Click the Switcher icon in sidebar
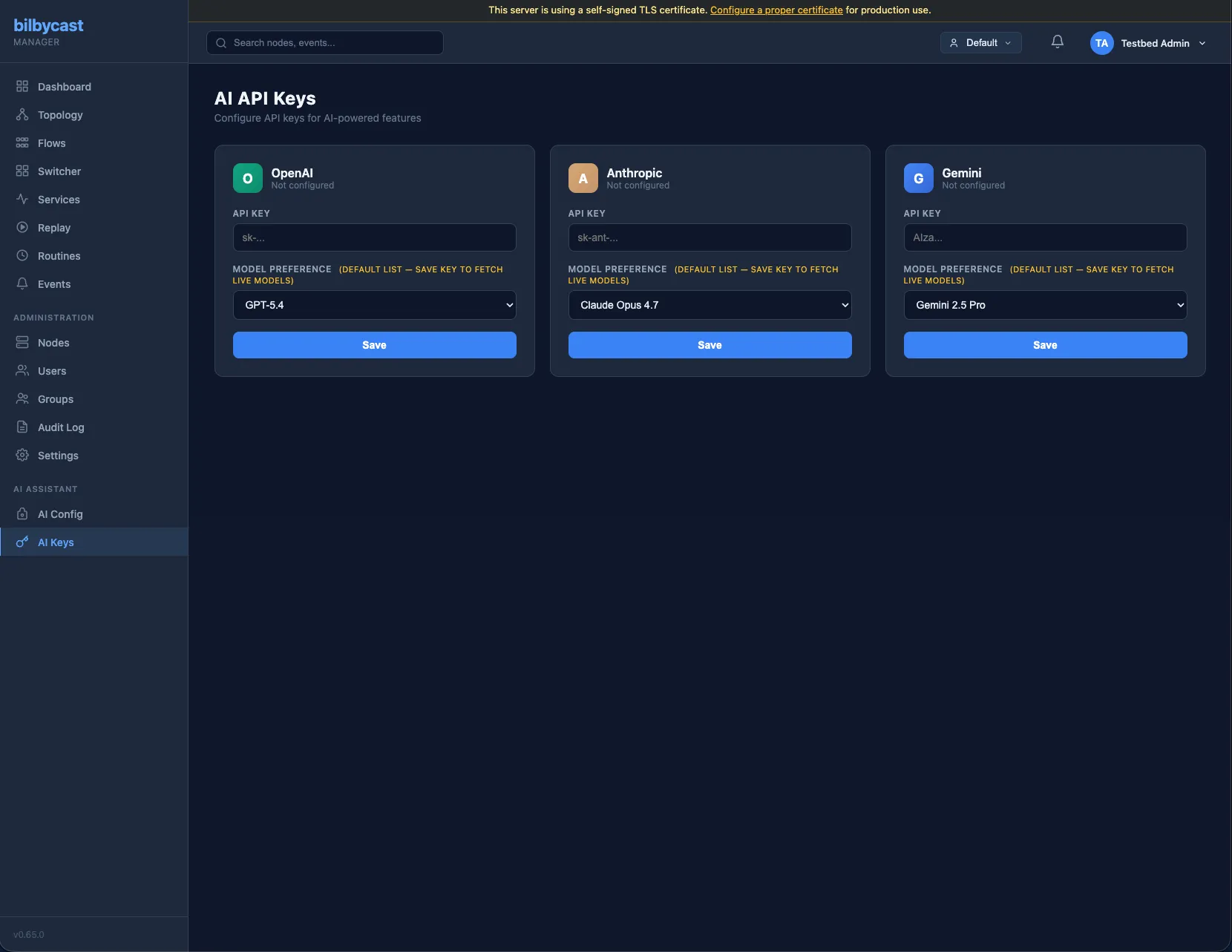 click(x=22, y=171)
